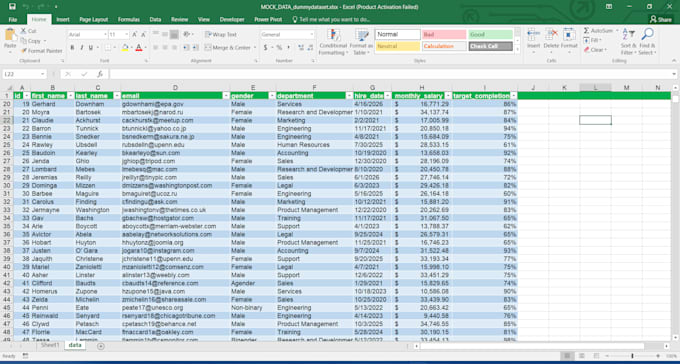
Task: Click the Format Painter brush
Action: pos(24,51)
